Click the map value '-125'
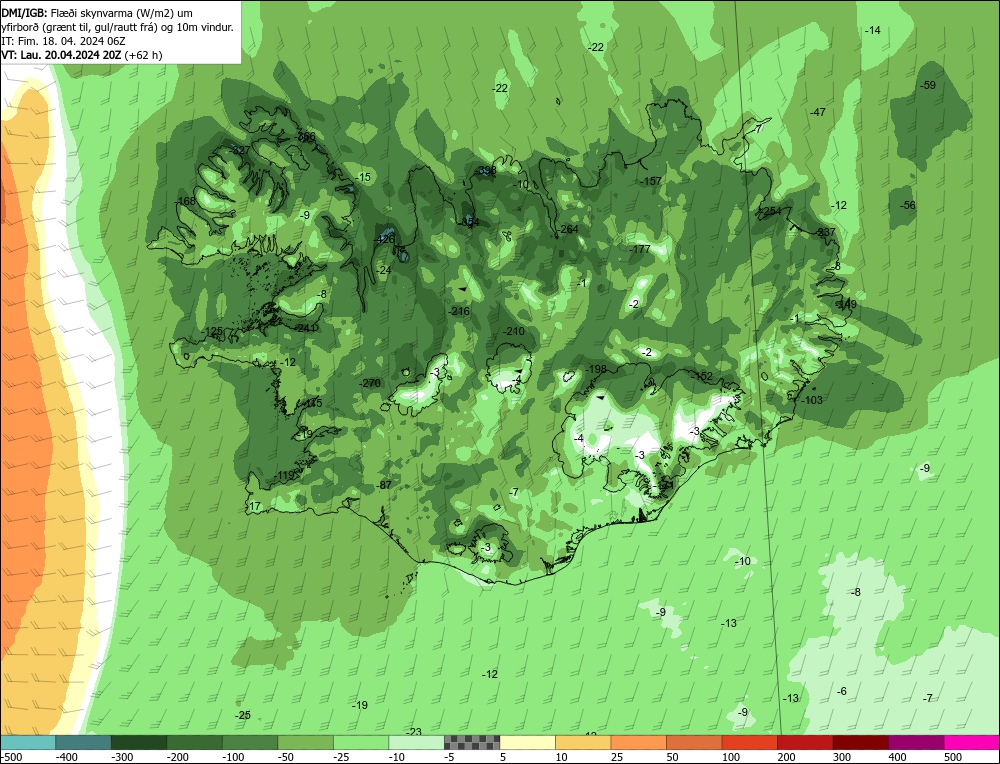 212,332
